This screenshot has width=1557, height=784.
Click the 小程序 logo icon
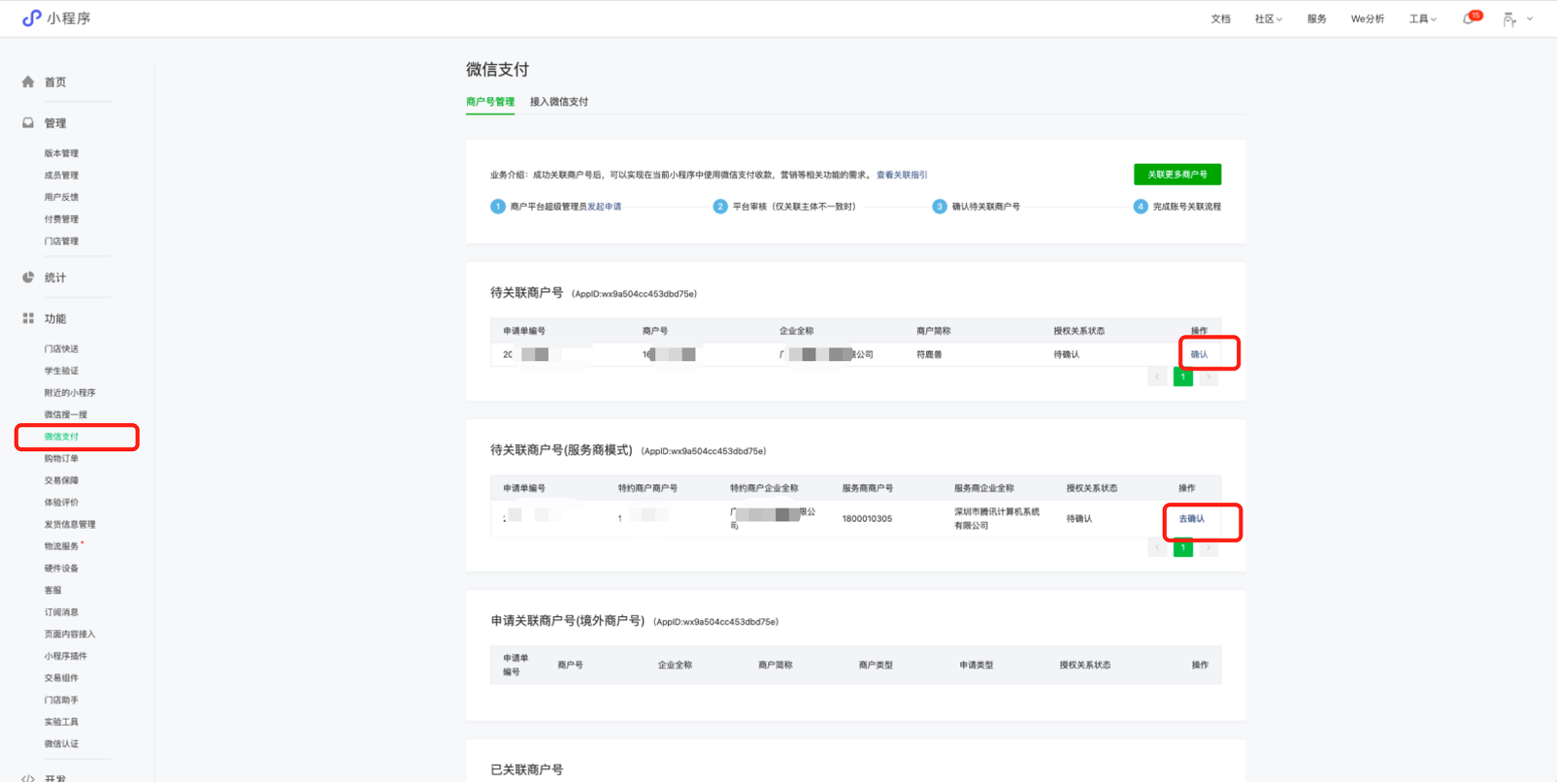(x=31, y=18)
